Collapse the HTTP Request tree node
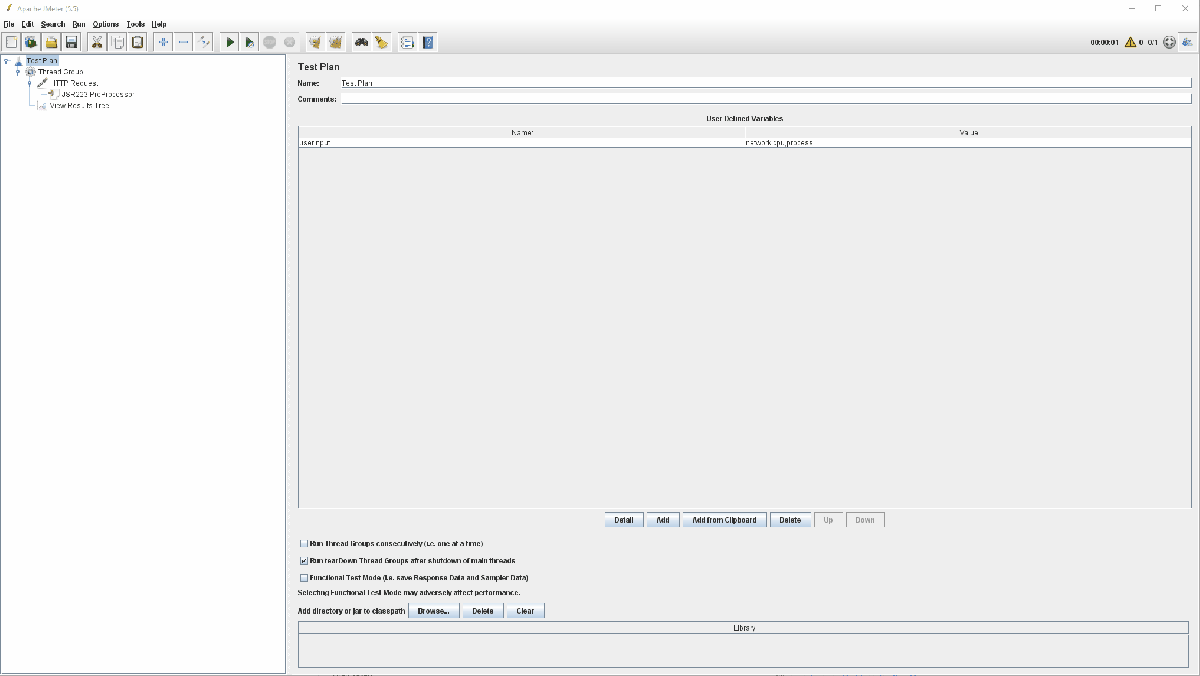 click(x=29, y=83)
